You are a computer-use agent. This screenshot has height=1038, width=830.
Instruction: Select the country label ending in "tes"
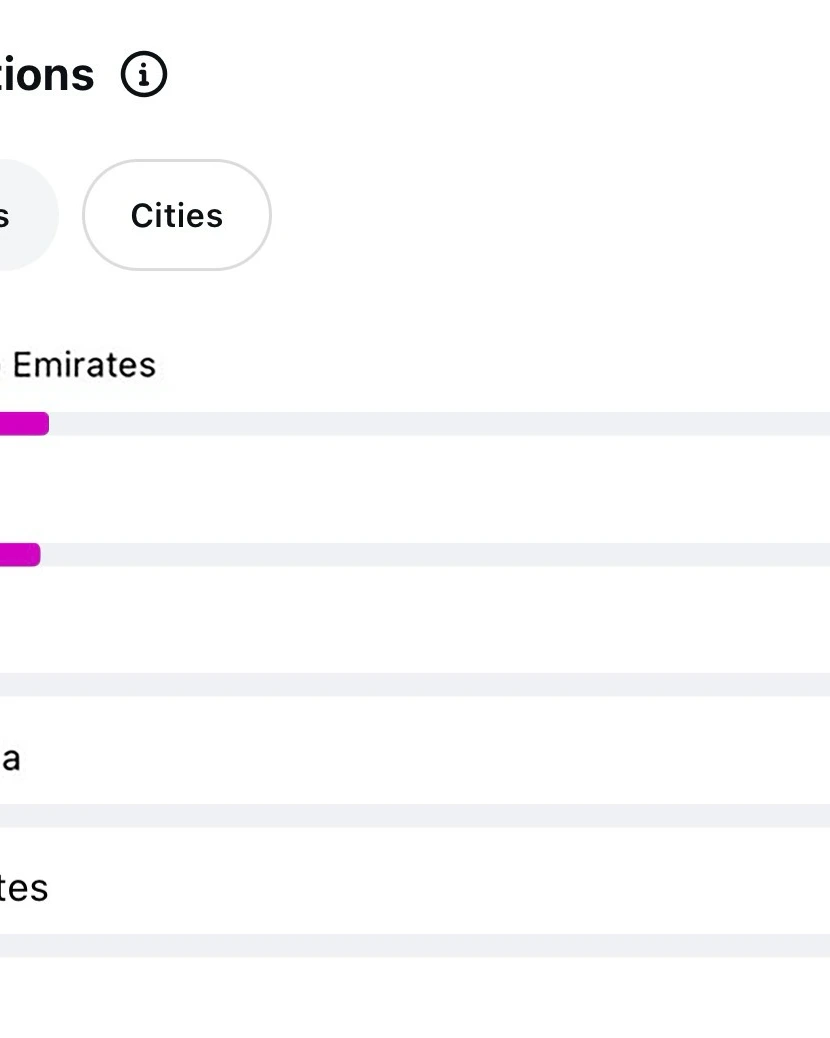pos(24,888)
